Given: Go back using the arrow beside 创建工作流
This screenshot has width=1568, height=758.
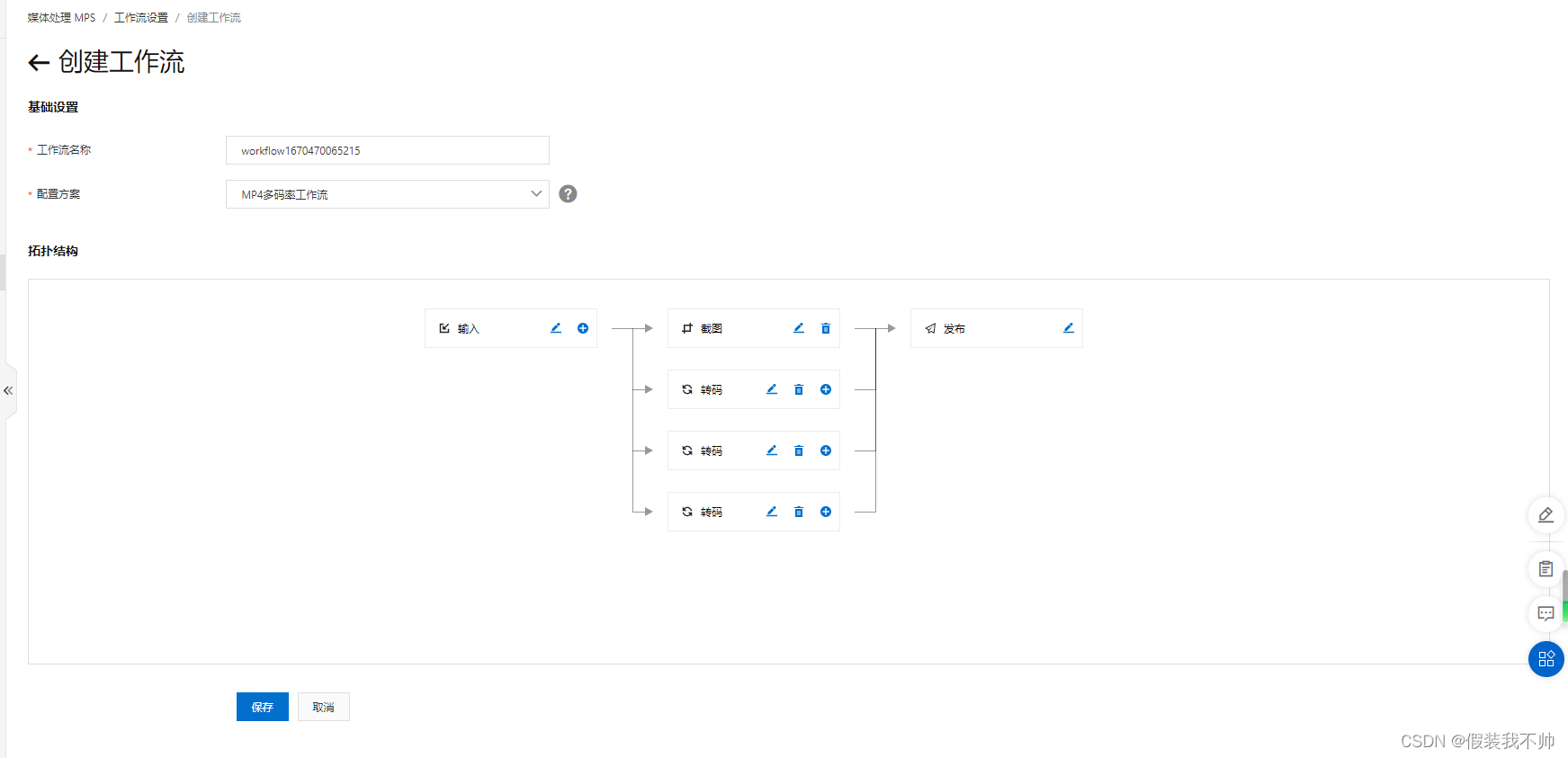Looking at the screenshot, I should (39, 62).
